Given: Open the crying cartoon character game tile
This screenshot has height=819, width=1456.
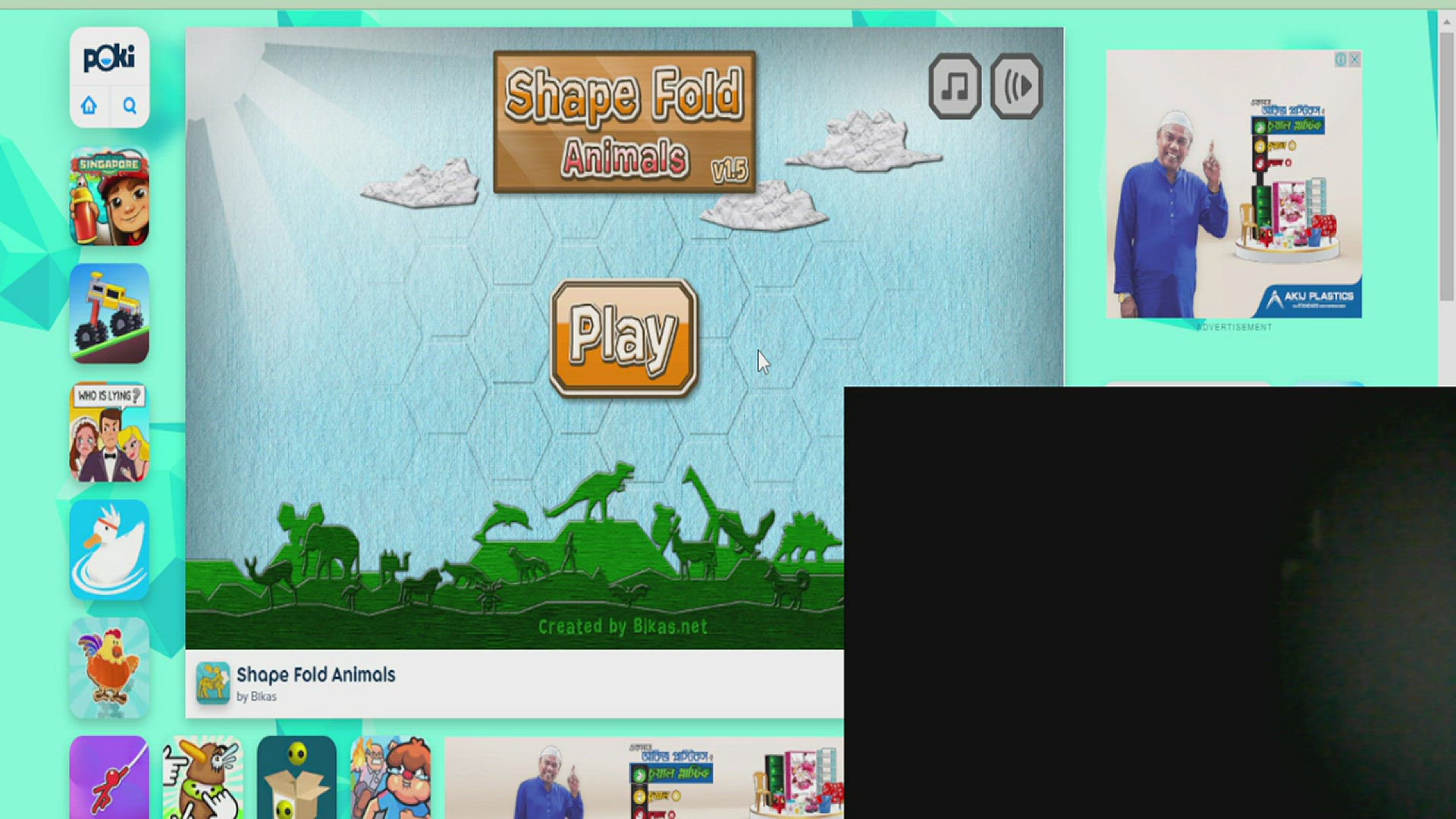Looking at the screenshot, I should 391,778.
